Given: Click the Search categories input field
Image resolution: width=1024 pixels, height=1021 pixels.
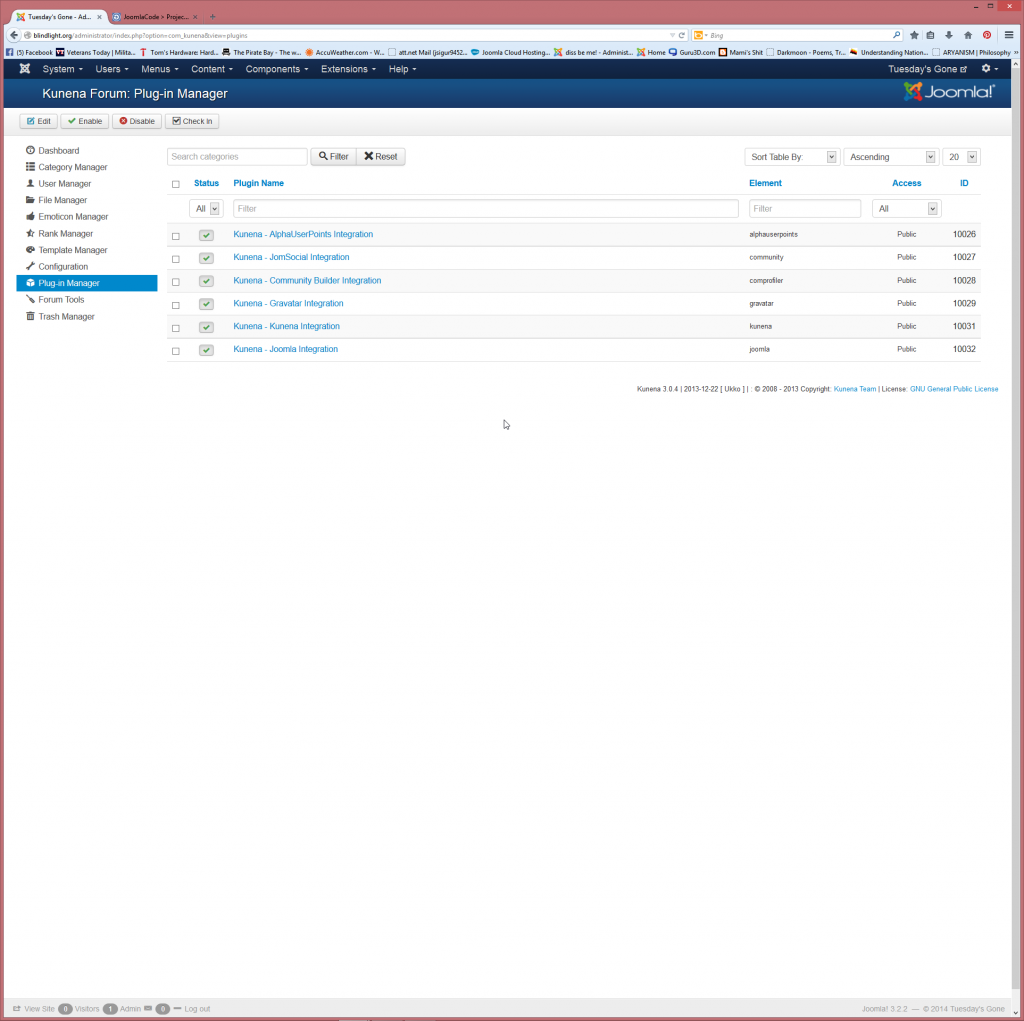Looking at the screenshot, I should click(x=237, y=157).
